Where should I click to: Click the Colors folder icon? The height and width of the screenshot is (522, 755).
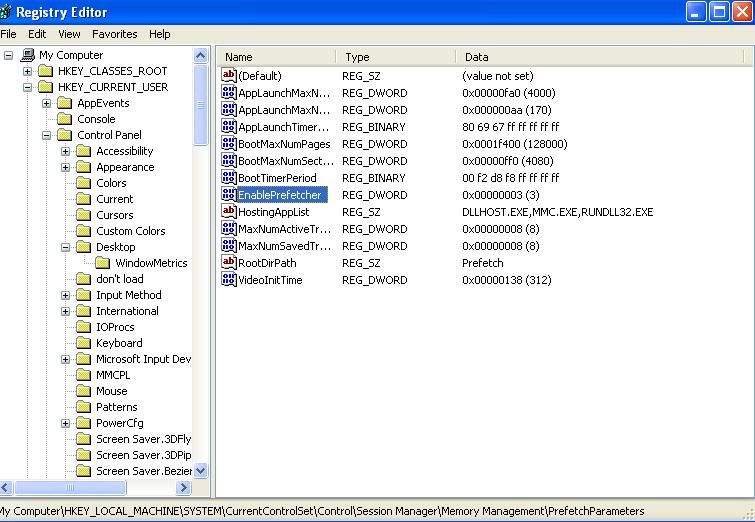tap(84, 183)
